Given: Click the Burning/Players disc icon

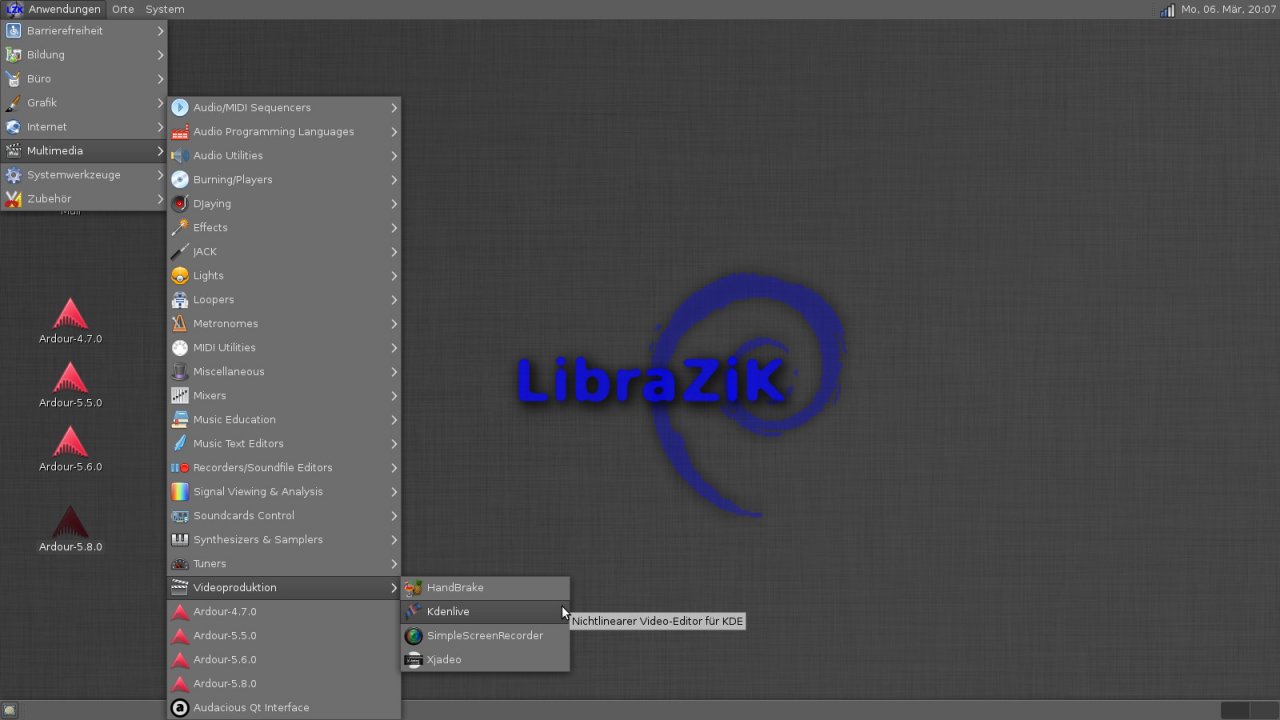Looking at the screenshot, I should tap(180, 180).
